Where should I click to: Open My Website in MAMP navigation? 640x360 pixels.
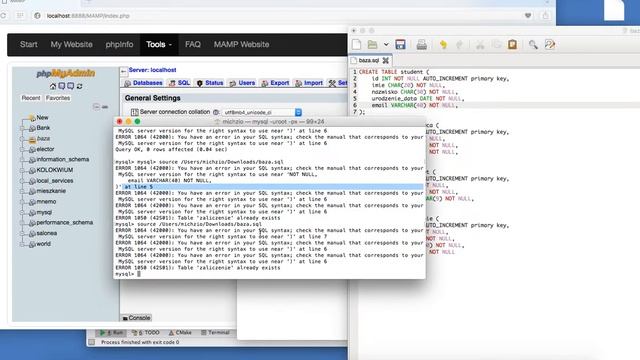[x=71, y=44]
